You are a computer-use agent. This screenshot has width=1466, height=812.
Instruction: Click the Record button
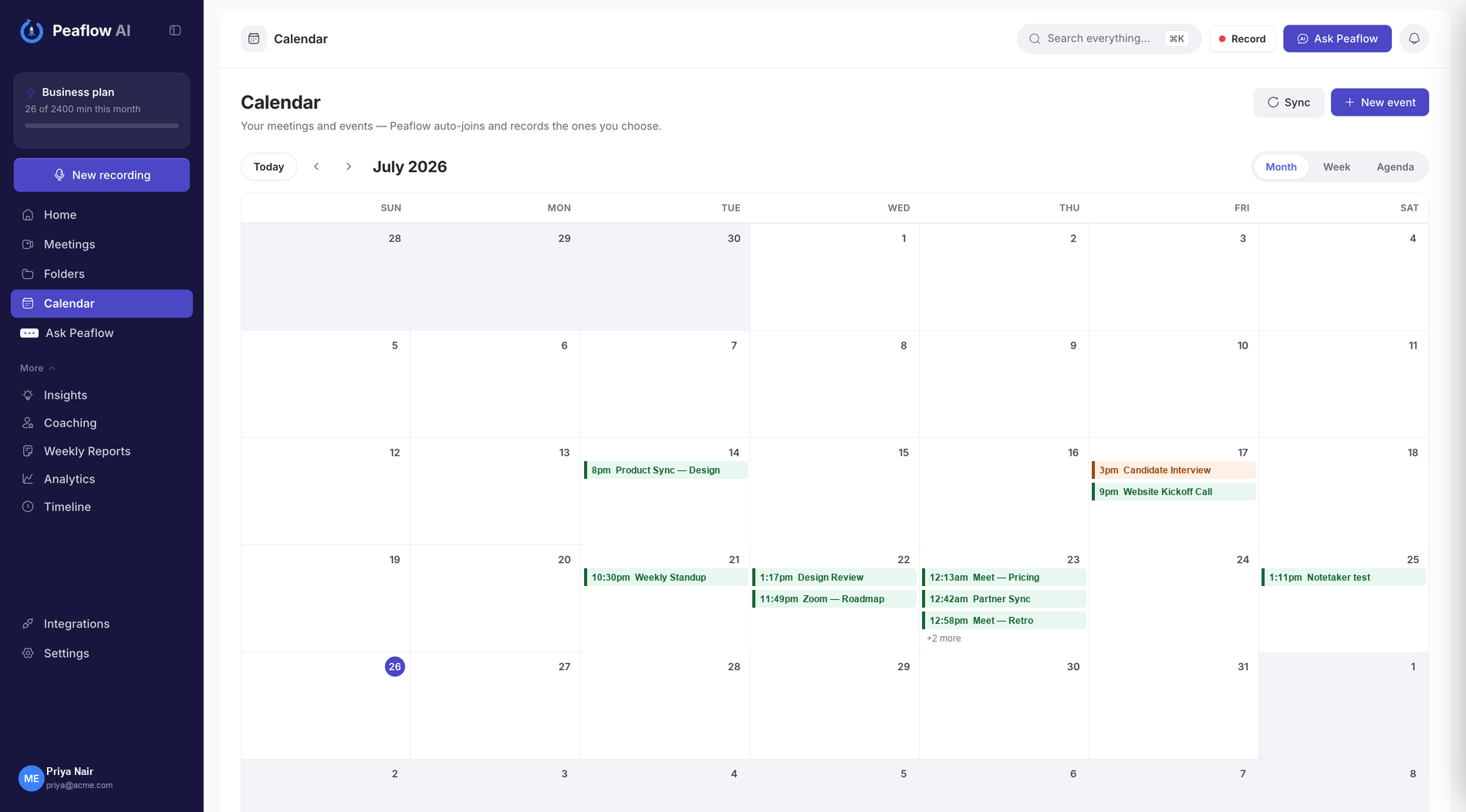pyautogui.click(x=1242, y=39)
